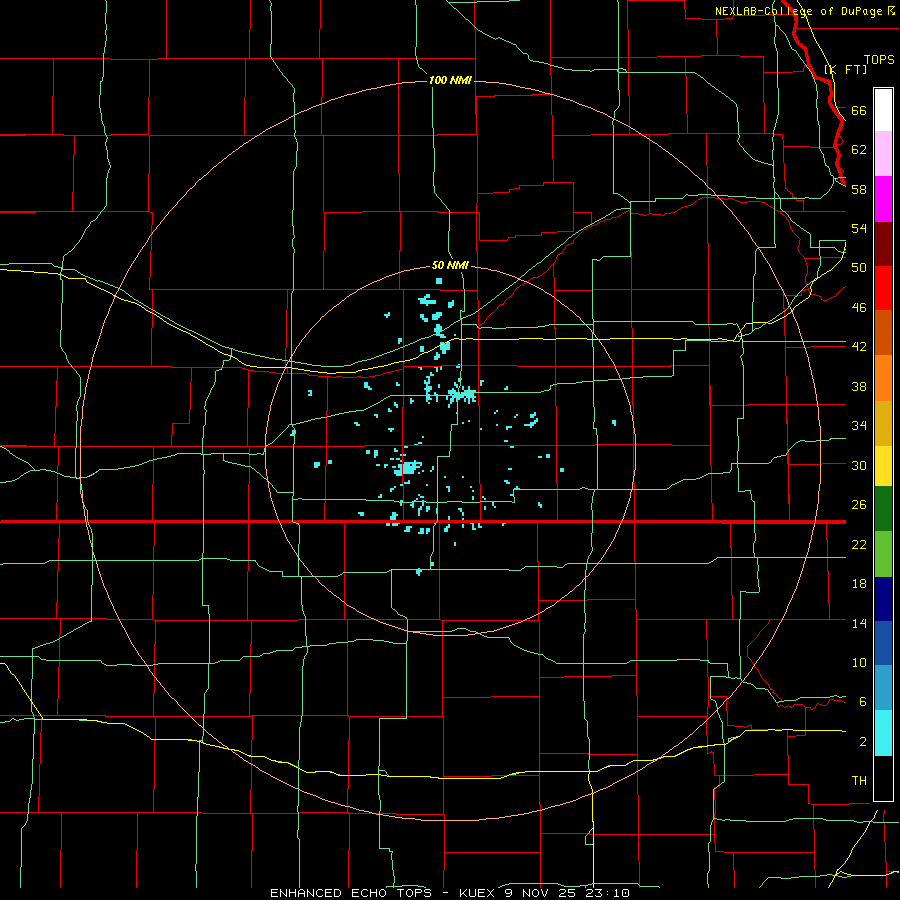
Task: Select the '14' legend value
Action: coord(859,623)
